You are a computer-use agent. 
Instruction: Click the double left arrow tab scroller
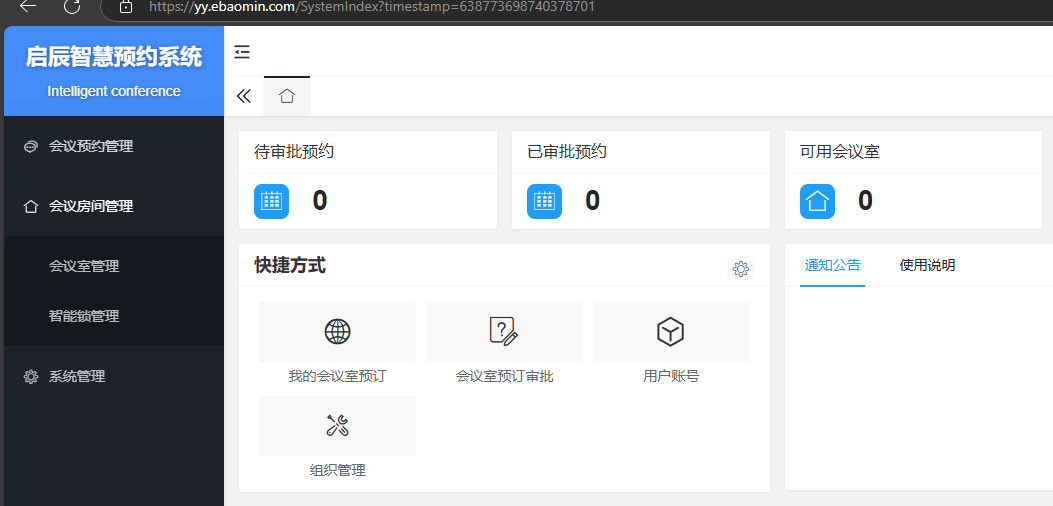(x=243, y=96)
